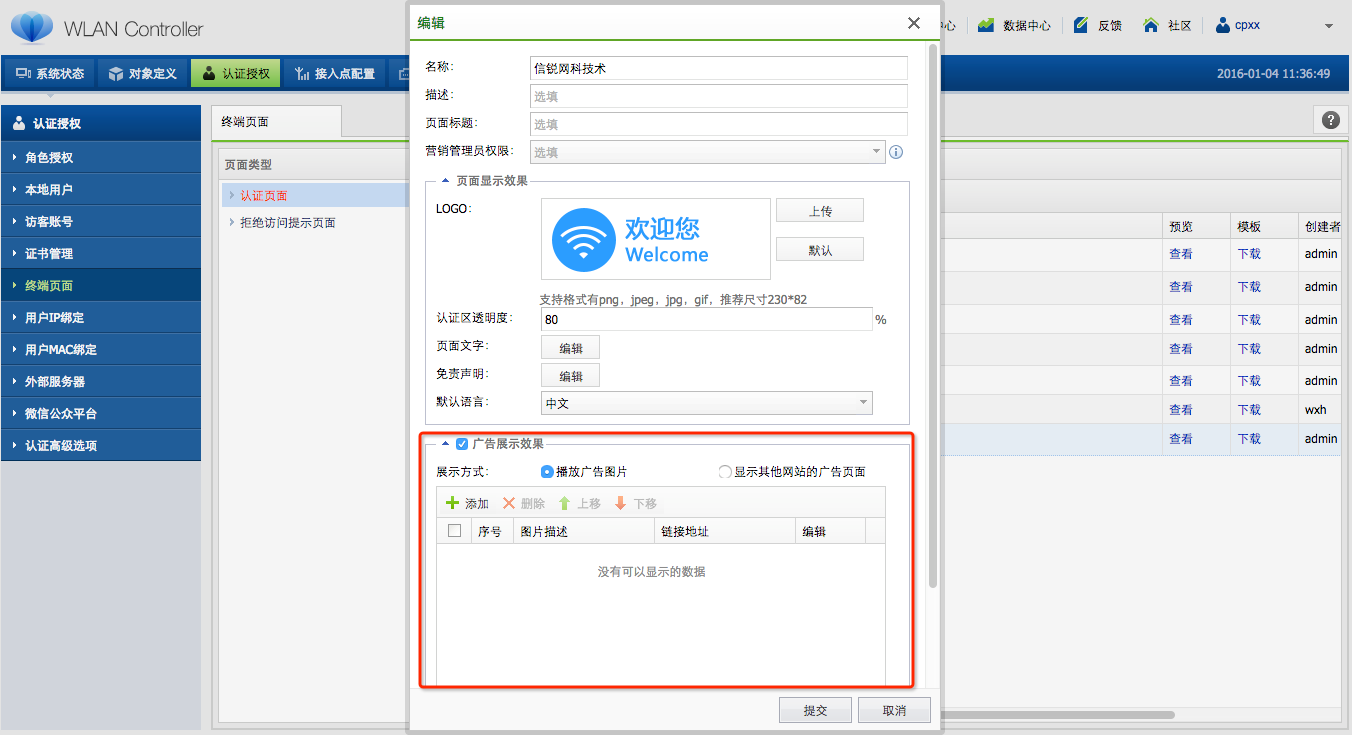Select the green 认证授权 navigation button
The image size is (1352, 735).
235,73
